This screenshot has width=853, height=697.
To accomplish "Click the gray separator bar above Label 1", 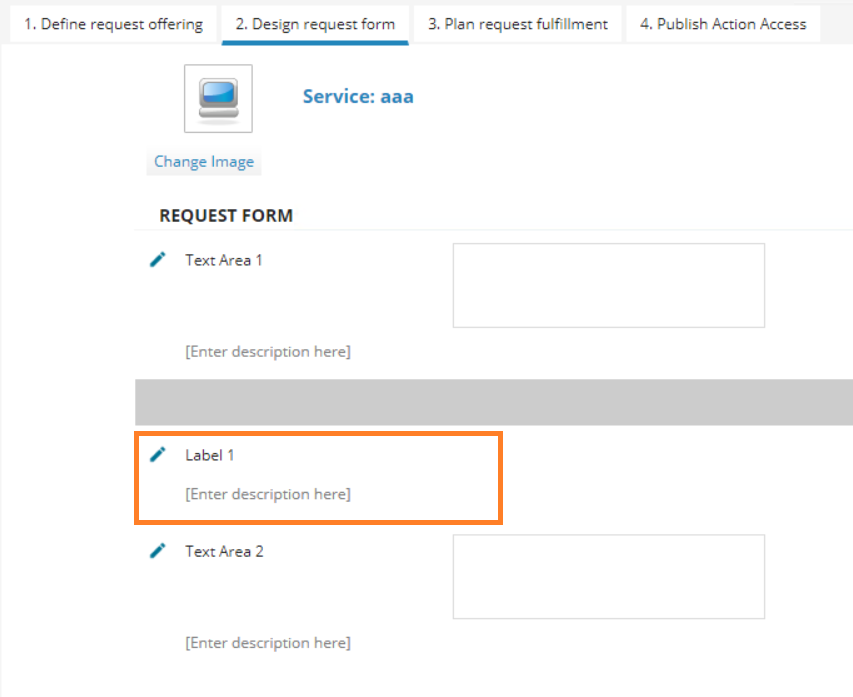I will pyautogui.click(x=494, y=402).
